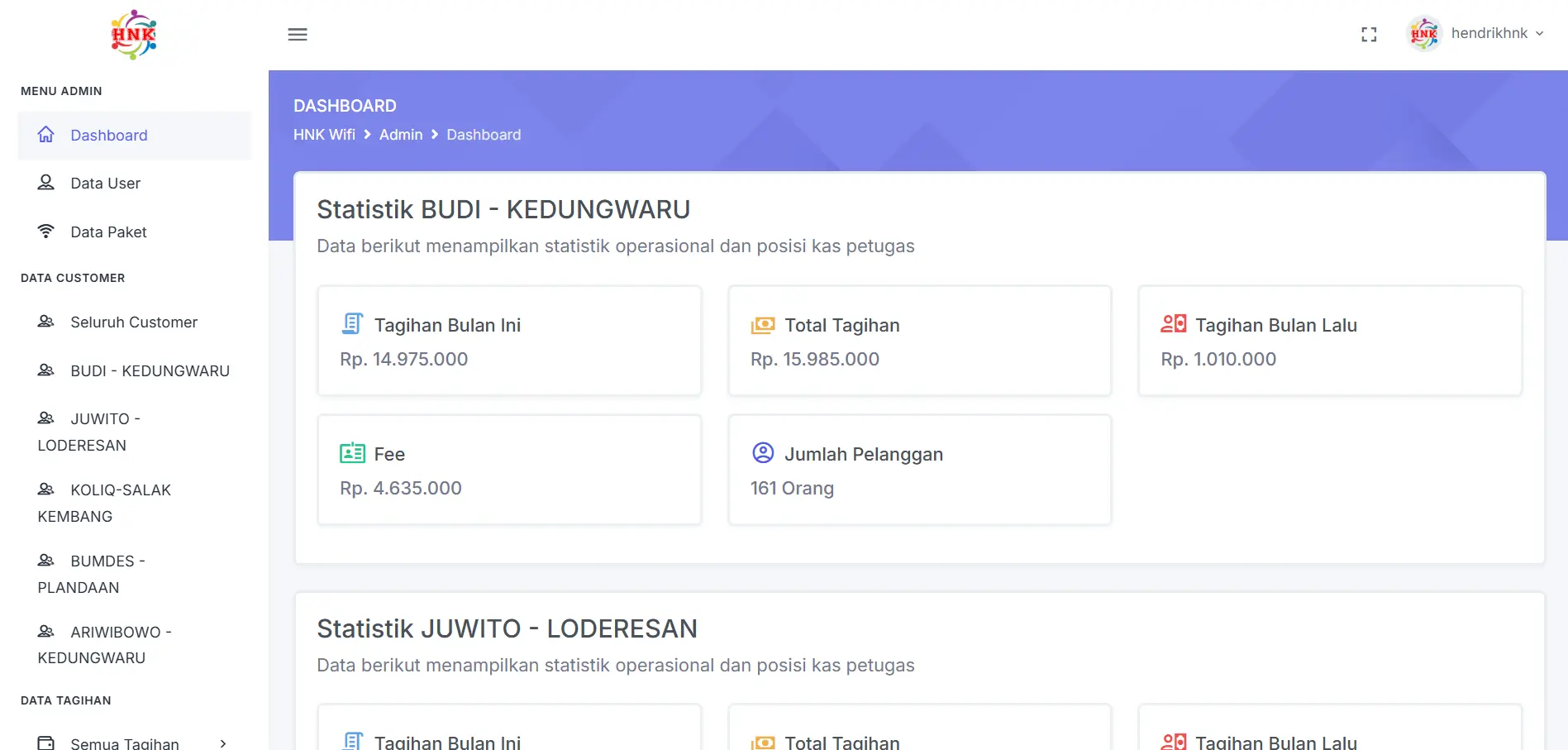Select JUWITO - LODERESAN customer link
1568x750 pixels.
tap(134, 432)
